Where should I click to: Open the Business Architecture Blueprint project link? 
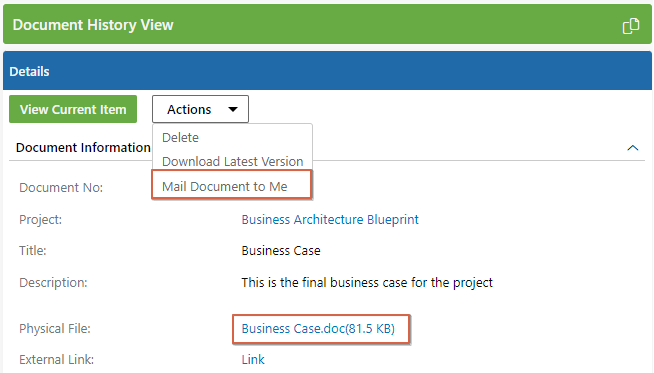pyautogui.click(x=330, y=219)
